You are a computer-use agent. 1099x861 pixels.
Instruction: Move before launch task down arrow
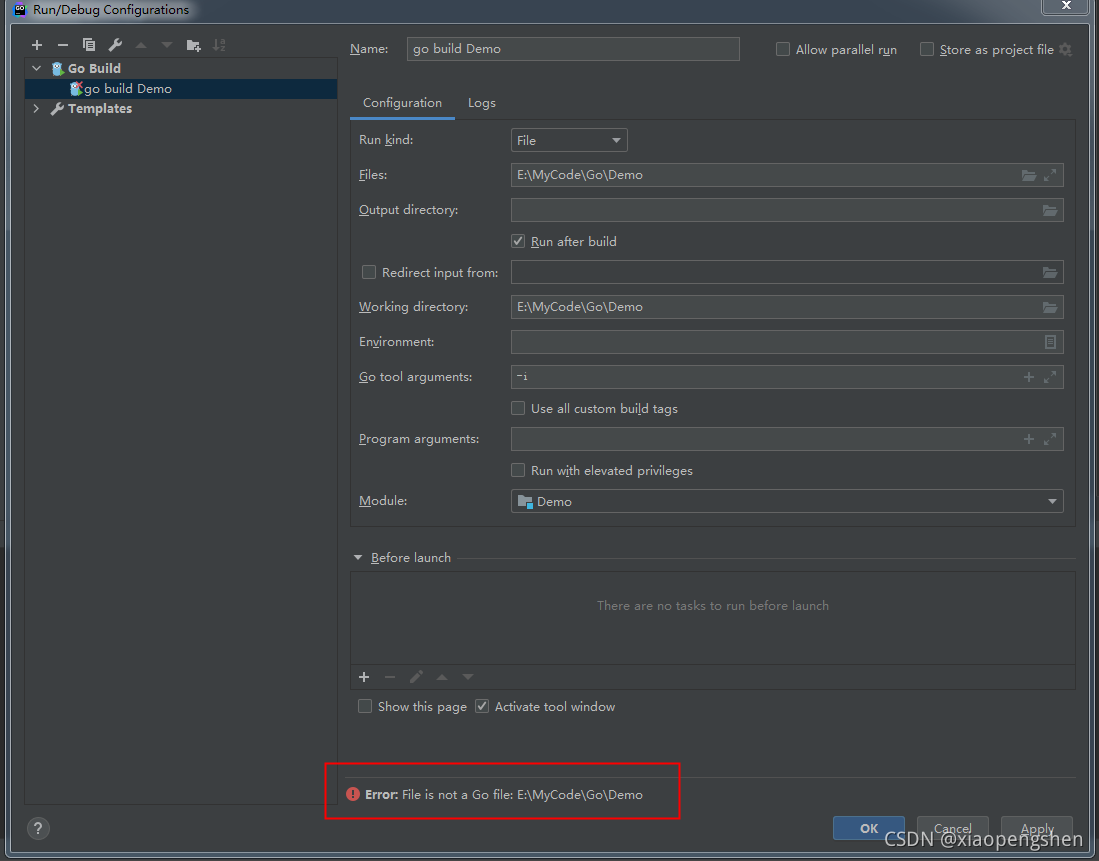(x=467, y=677)
